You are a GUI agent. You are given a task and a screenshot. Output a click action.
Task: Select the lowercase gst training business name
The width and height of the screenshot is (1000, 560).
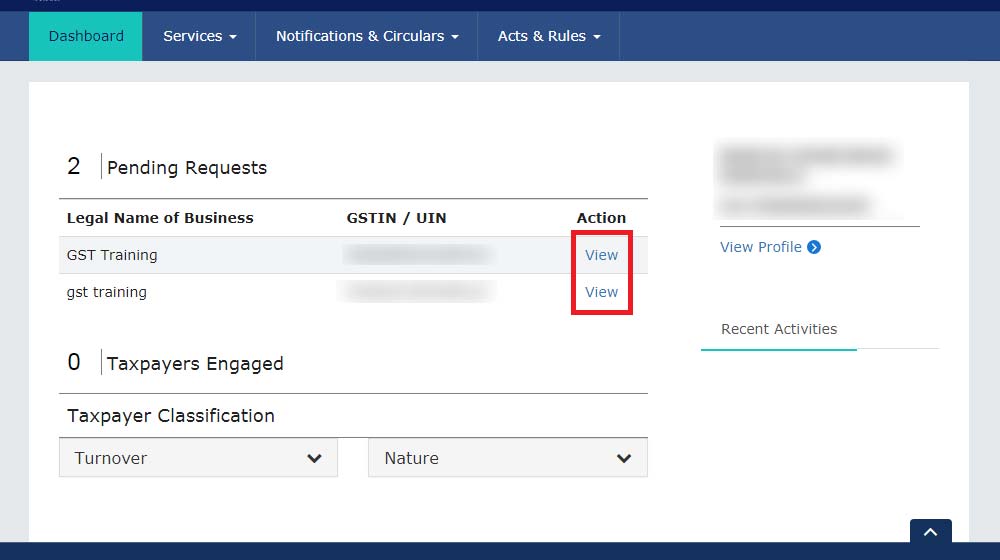pos(107,292)
